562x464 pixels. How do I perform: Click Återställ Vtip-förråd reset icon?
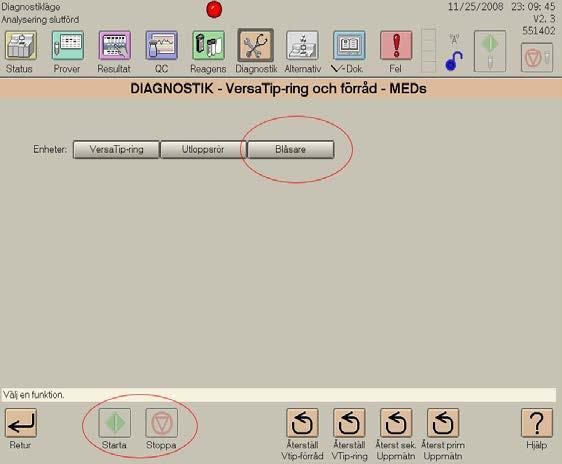(303, 423)
